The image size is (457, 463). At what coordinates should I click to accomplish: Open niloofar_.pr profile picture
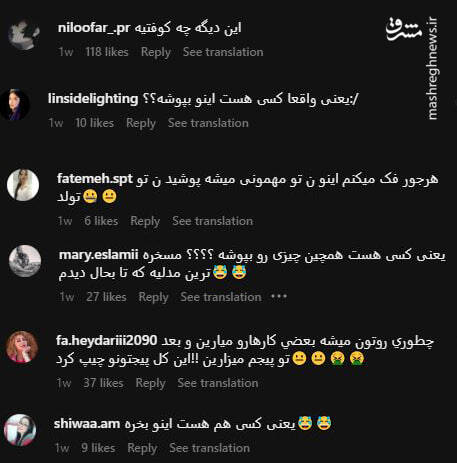point(24,34)
